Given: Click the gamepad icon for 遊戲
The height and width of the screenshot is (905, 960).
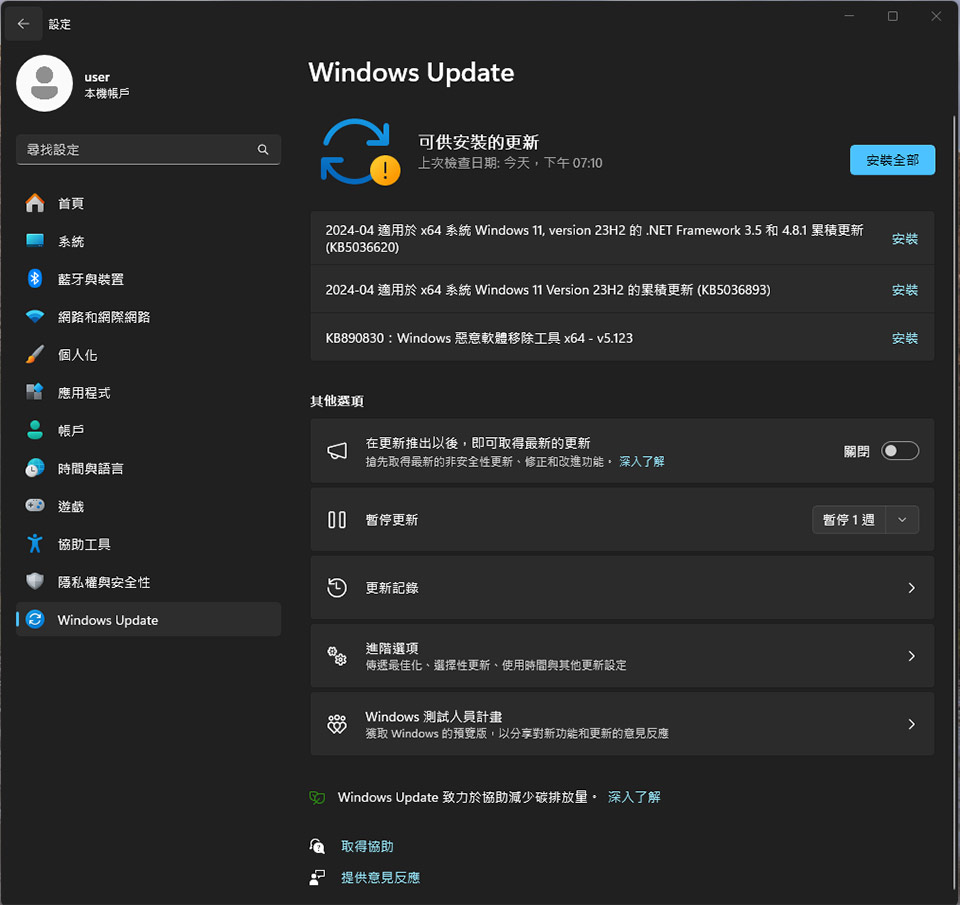Looking at the screenshot, I should (35, 506).
